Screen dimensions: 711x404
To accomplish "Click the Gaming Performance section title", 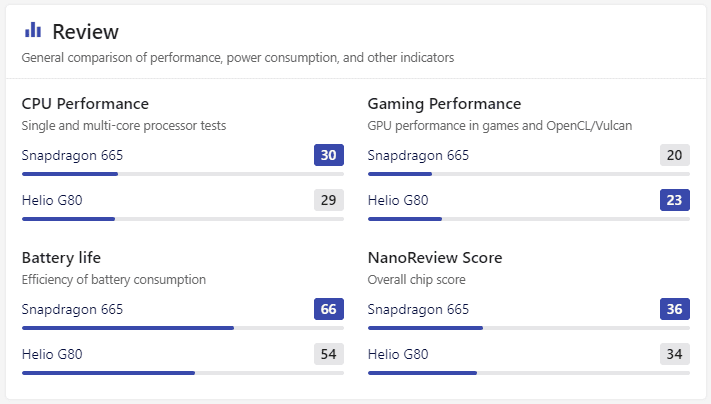I will 444,104.
